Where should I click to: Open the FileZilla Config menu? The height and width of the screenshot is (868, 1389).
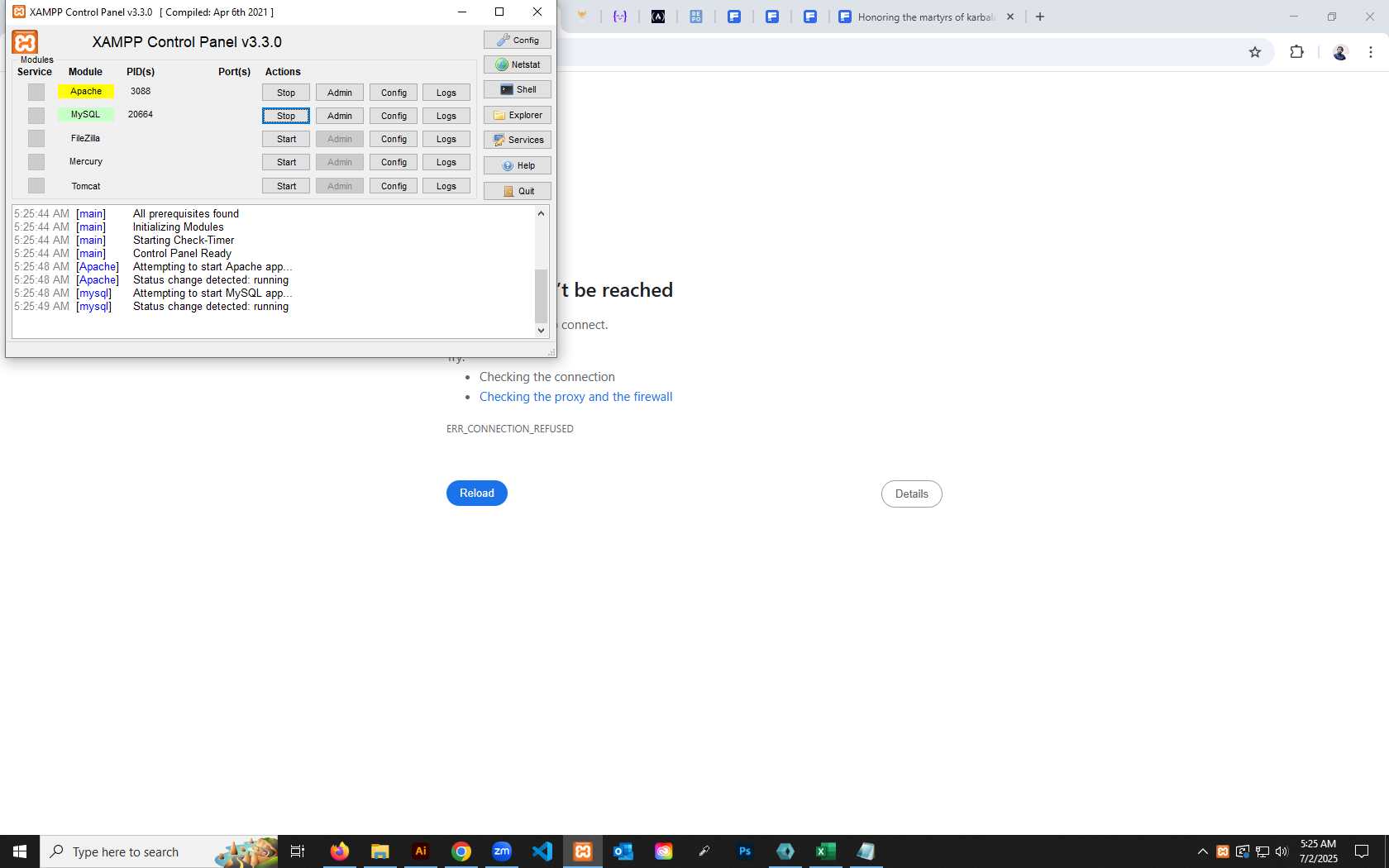[x=394, y=139]
